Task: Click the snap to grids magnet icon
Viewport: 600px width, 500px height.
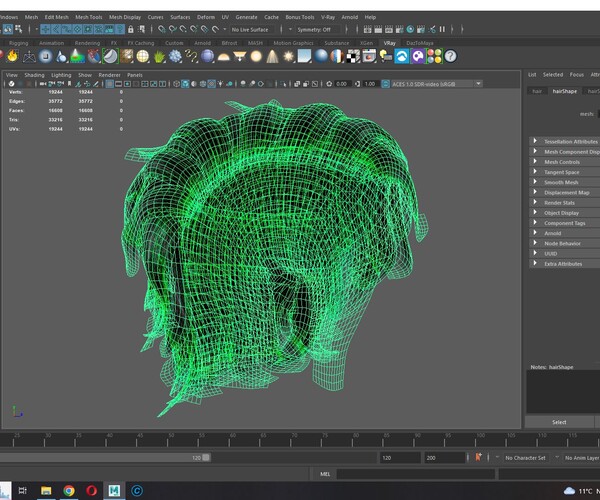Action: 162,29
